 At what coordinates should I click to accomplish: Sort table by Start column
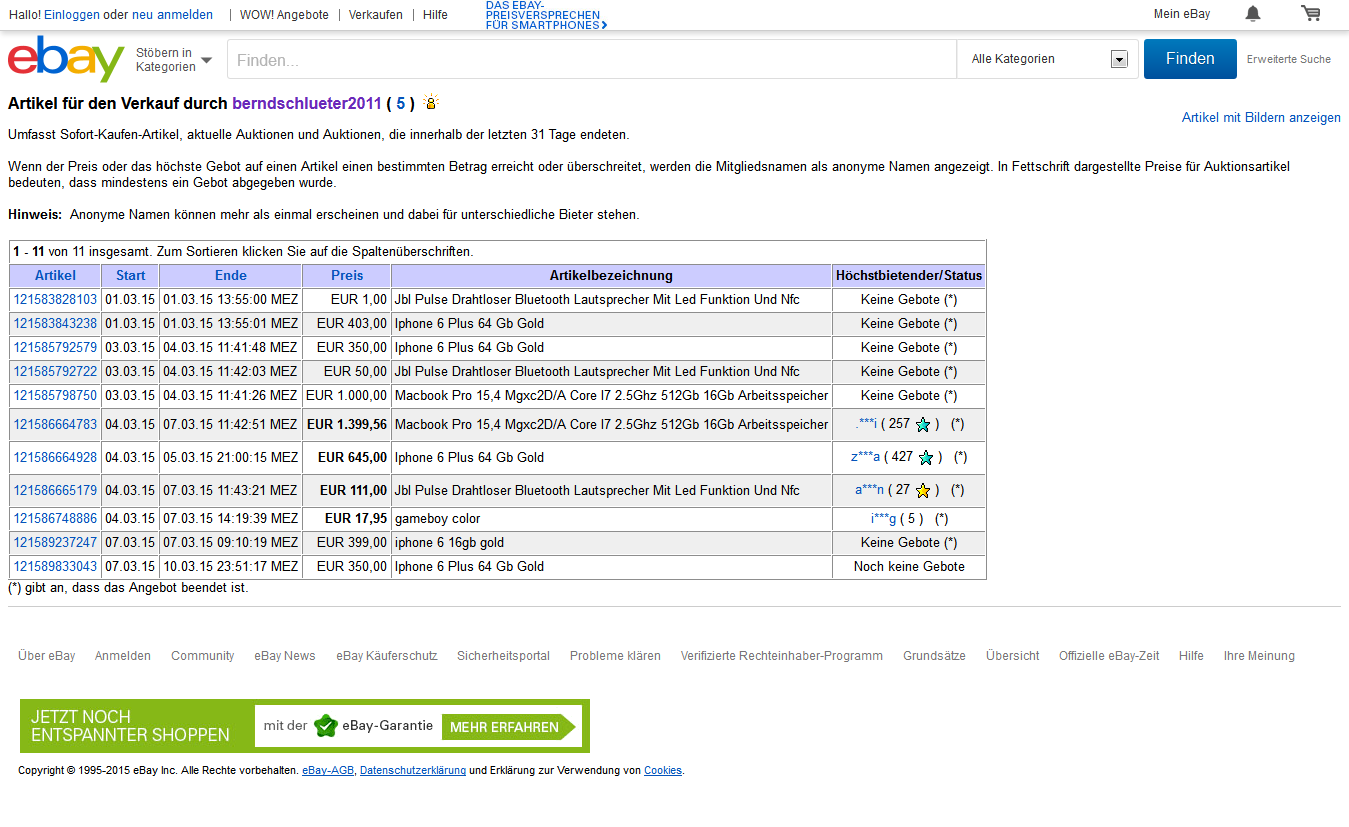(x=130, y=275)
